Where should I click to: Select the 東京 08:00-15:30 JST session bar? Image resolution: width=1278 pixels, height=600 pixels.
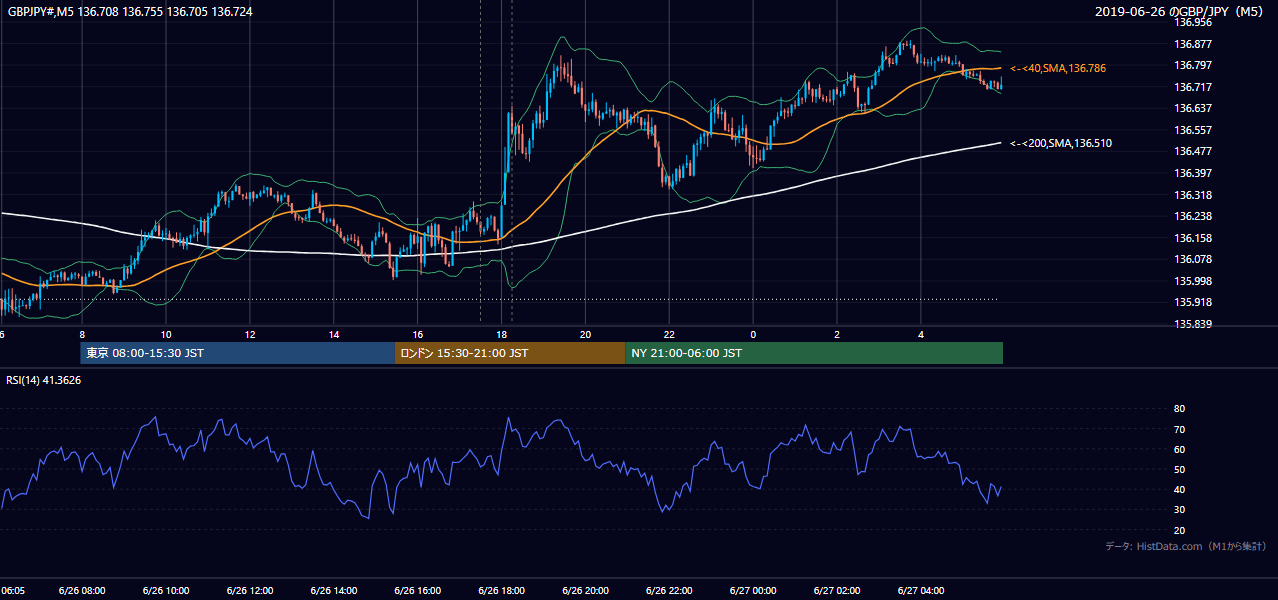click(x=238, y=353)
